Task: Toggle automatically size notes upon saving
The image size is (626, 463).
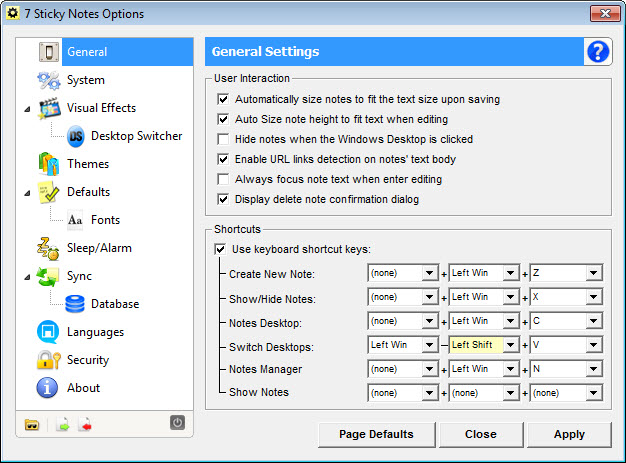Action: tap(223, 99)
